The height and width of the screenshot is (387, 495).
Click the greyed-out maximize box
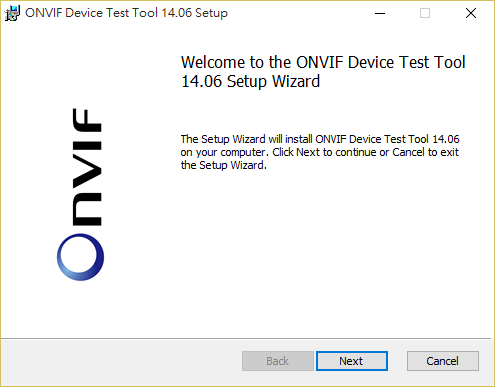tap(425, 13)
